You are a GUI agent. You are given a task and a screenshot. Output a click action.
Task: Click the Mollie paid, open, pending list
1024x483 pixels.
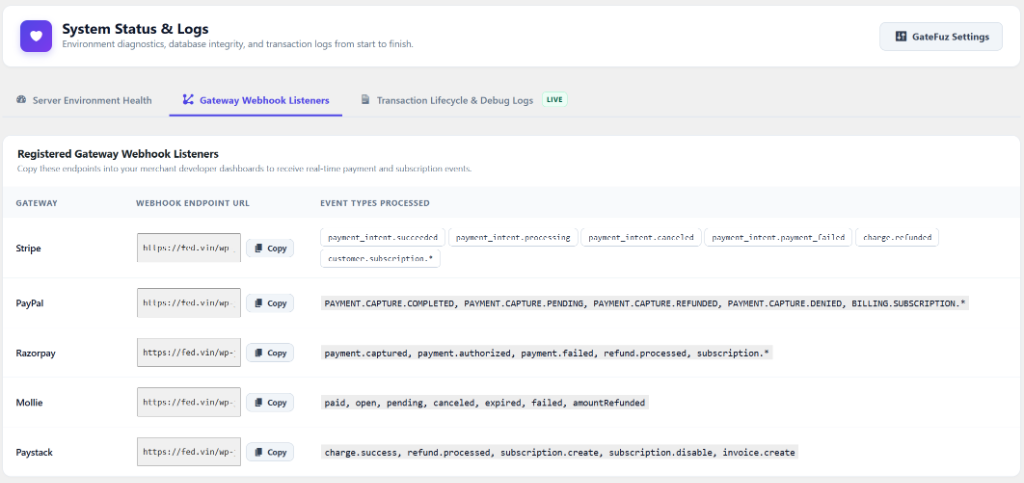tap(485, 403)
